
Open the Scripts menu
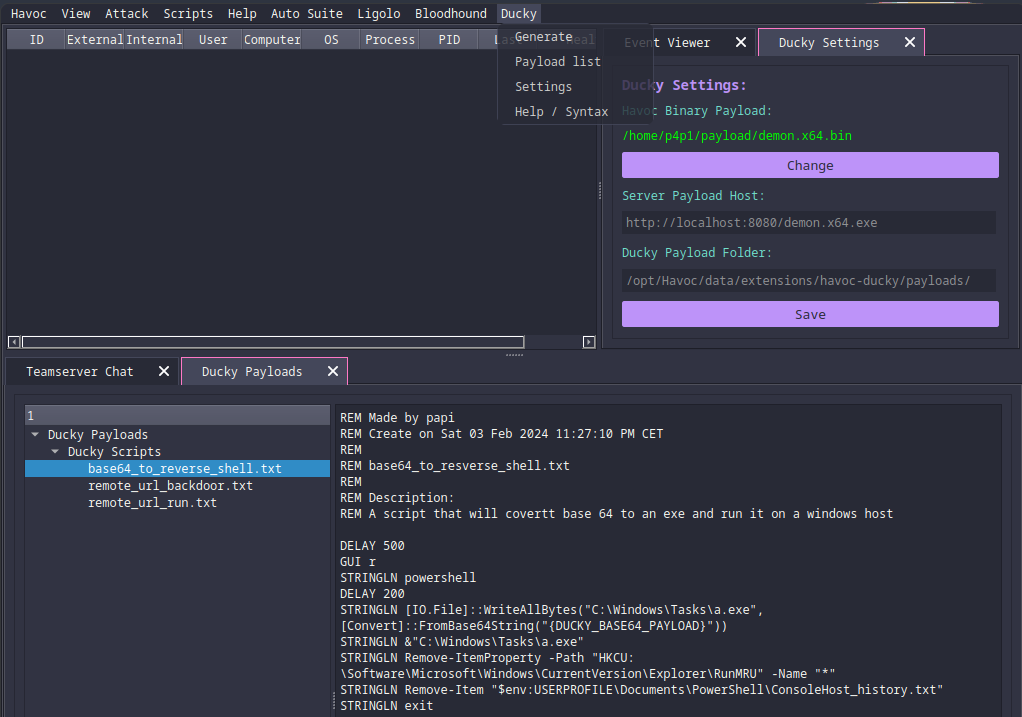coord(188,14)
